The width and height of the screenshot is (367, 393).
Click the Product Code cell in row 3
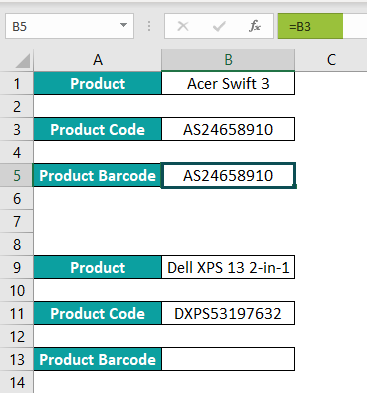click(x=97, y=129)
